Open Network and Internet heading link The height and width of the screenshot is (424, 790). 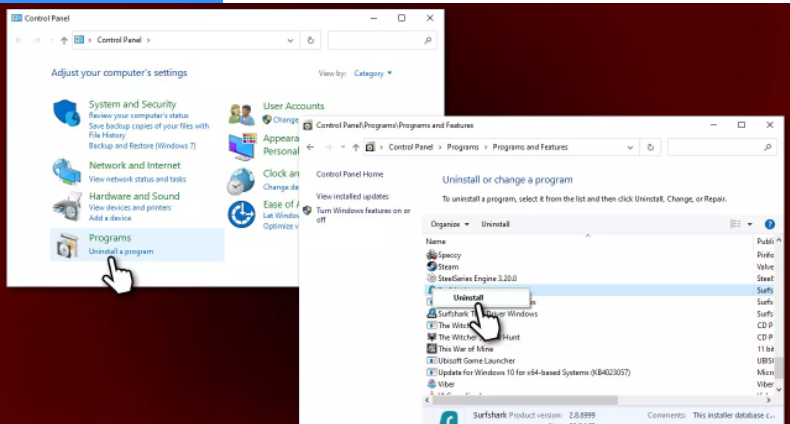135,165
